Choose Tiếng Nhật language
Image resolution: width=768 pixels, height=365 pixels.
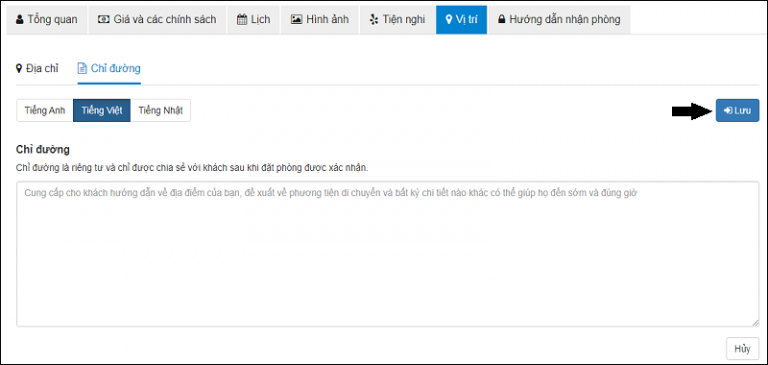(x=160, y=111)
